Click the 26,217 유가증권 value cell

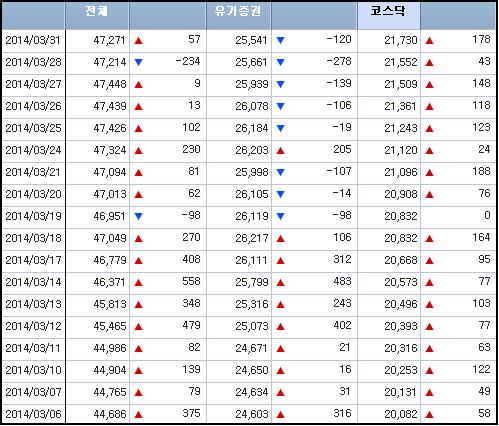coord(238,239)
